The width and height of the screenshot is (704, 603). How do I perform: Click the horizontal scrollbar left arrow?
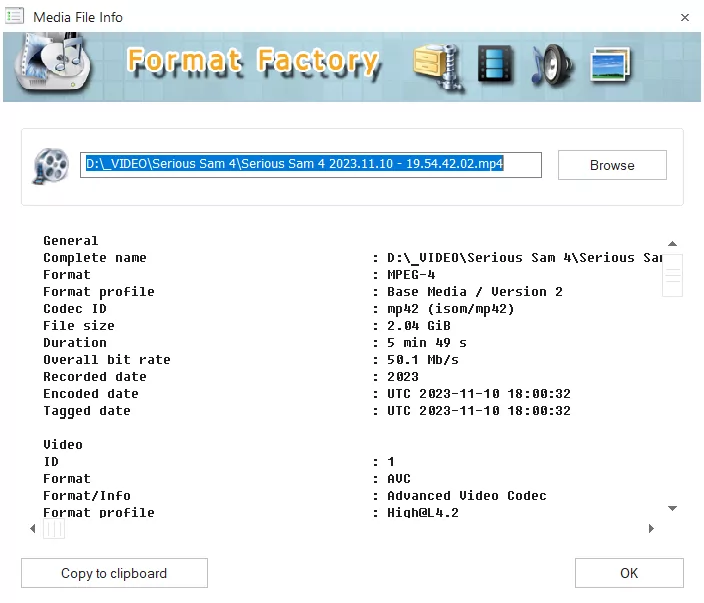[x=33, y=528]
